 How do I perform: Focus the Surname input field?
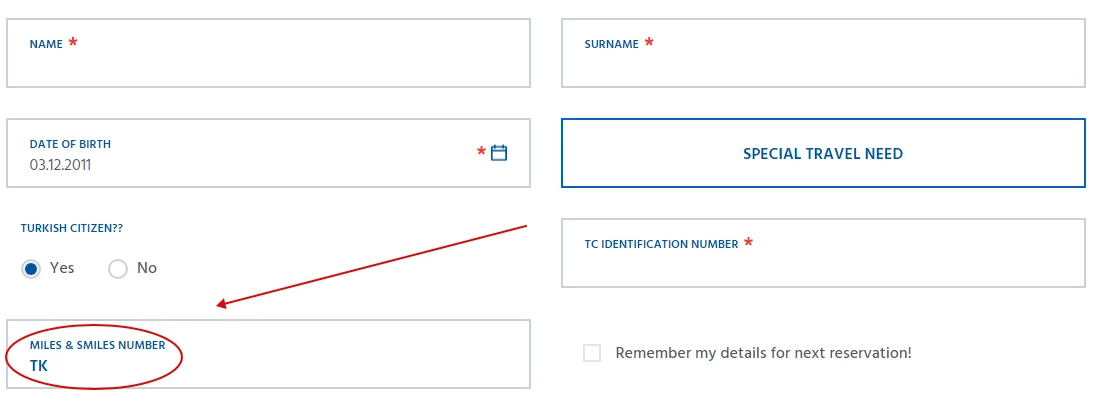point(823,53)
